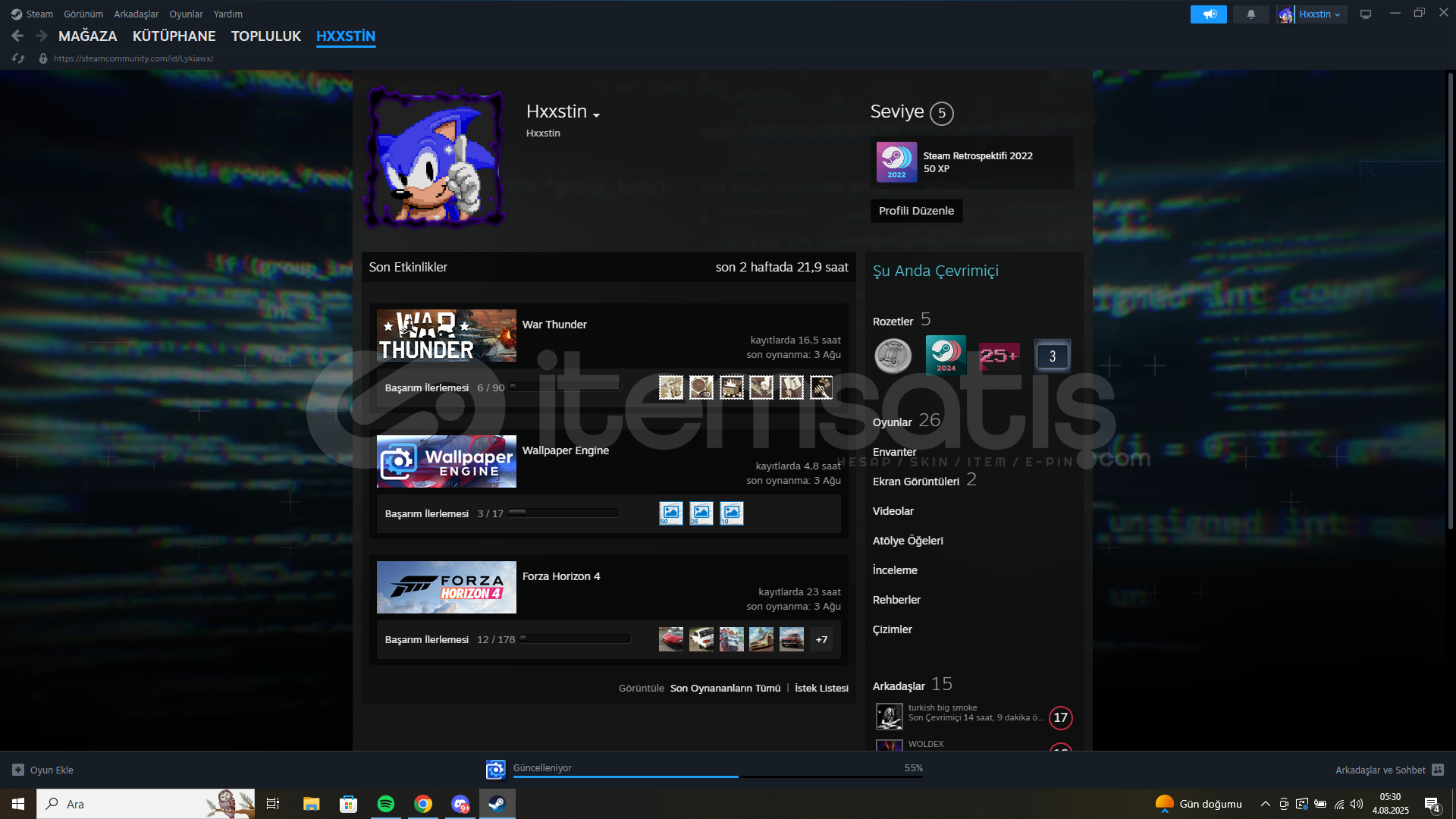Show hidden system tray icons chevron
The width and height of the screenshot is (1456, 819).
pos(1265,804)
